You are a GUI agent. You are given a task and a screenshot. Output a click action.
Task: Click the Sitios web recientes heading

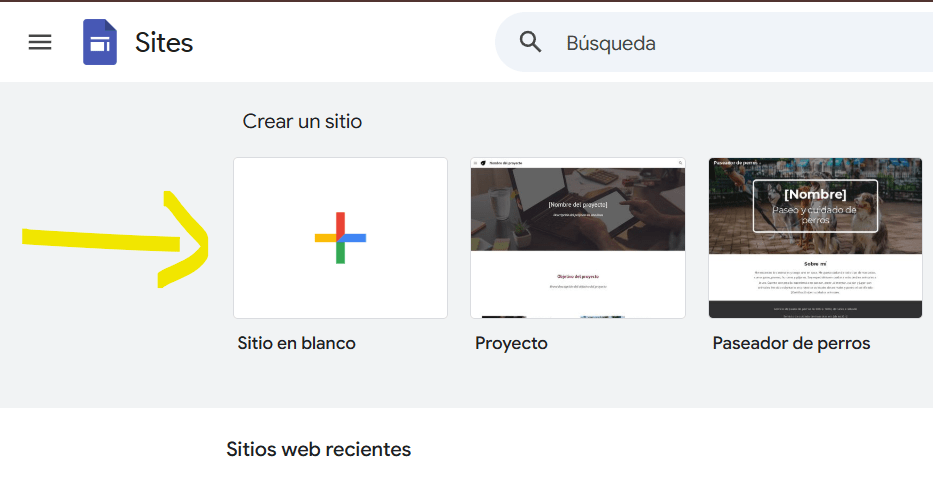click(x=318, y=449)
